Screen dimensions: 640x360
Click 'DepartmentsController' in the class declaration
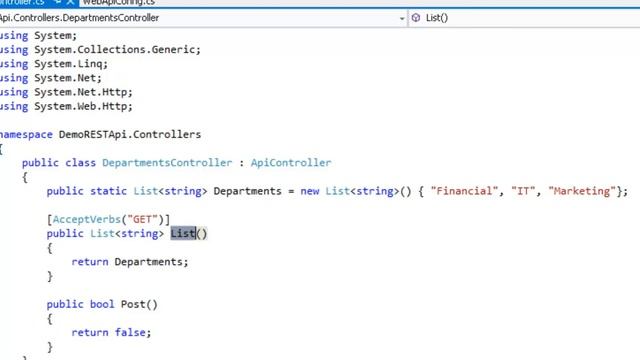[x=167, y=163]
